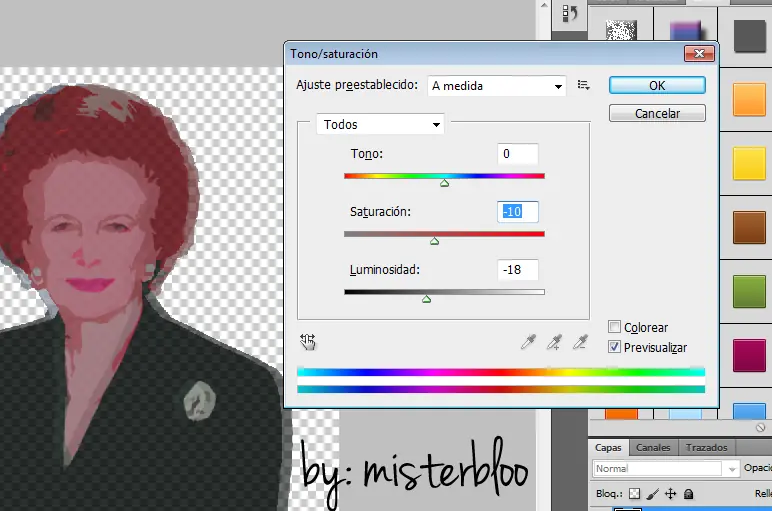Switch to the Capas tab
The width and height of the screenshot is (772, 511).
608,447
